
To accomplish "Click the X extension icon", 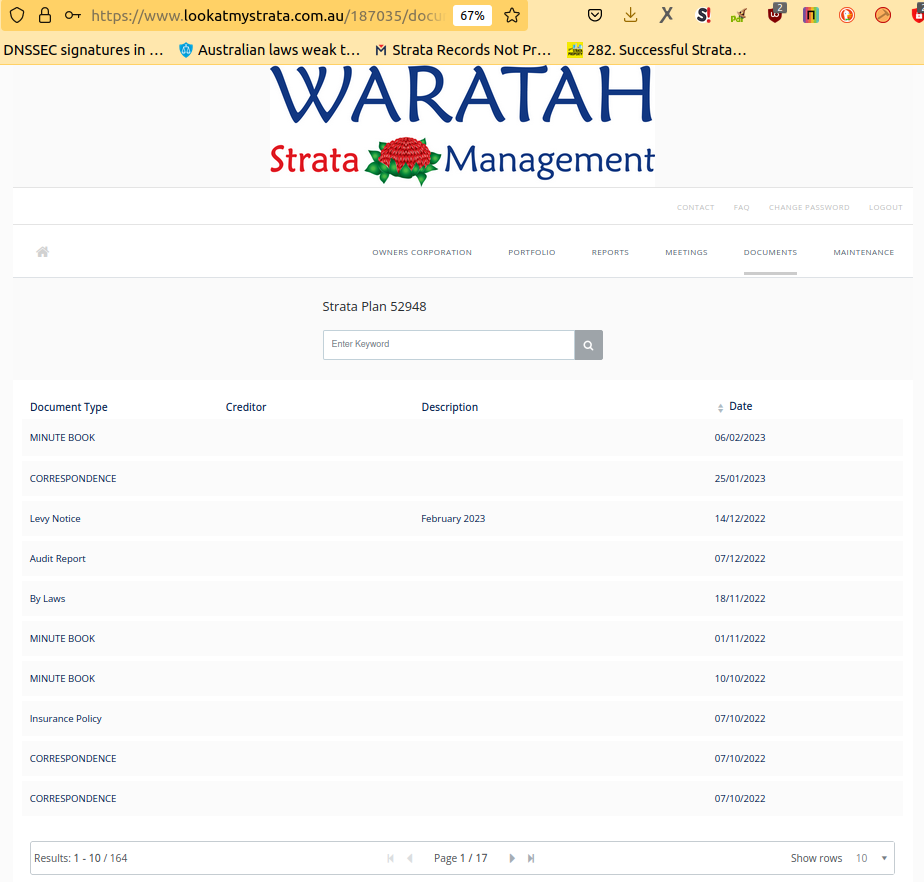I will coord(666,15).
